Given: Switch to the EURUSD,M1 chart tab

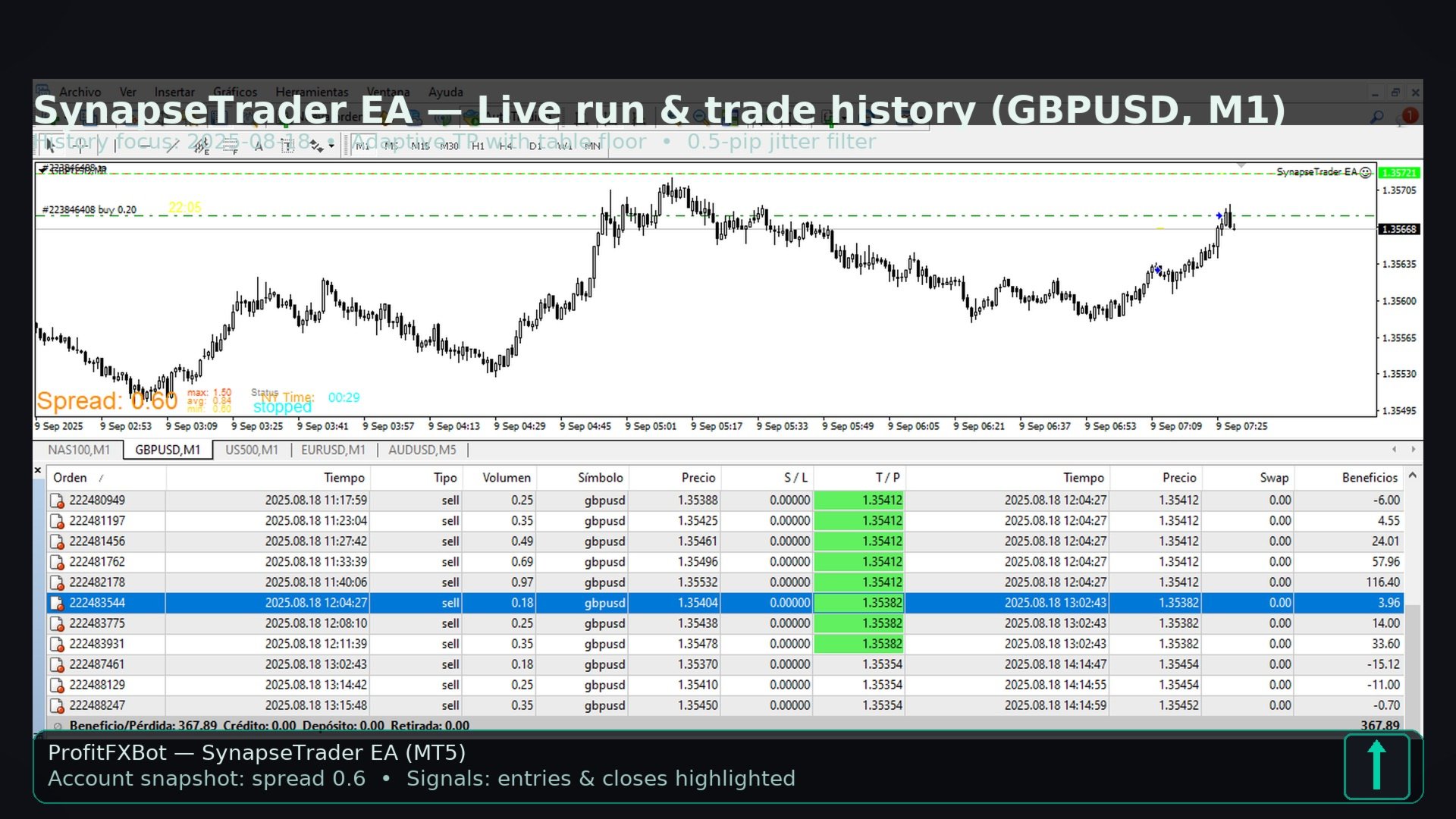Looking at the screenshot, I should point(333,450).
